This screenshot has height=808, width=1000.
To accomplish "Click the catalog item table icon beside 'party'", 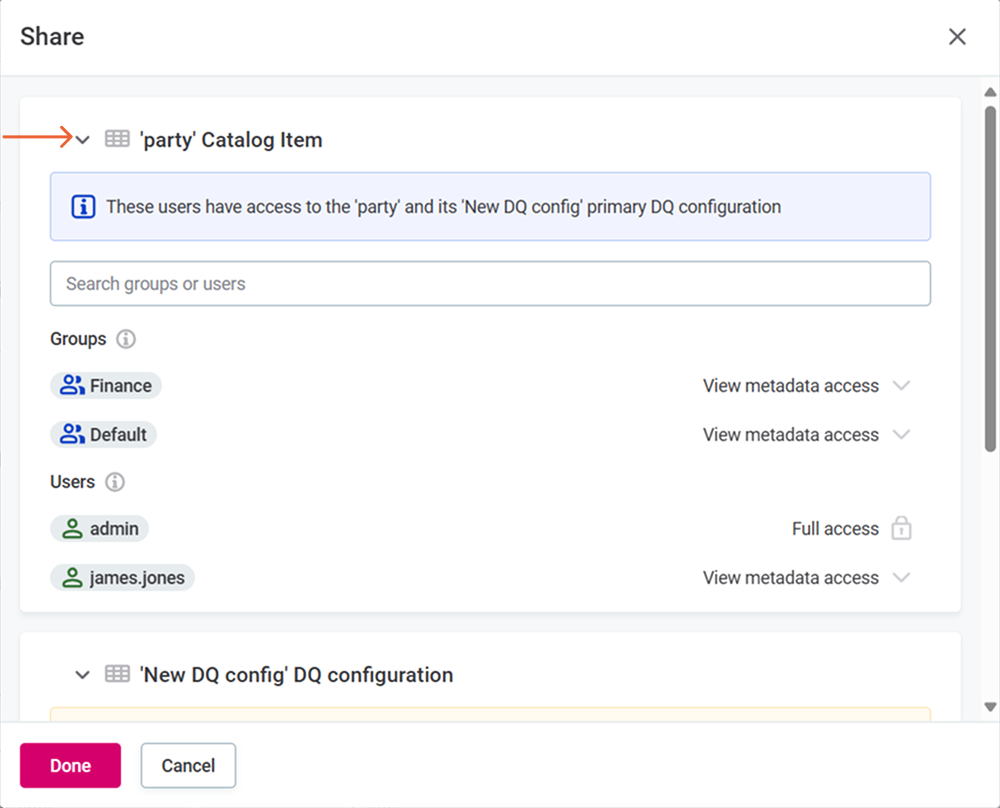I will coord(119,139).
